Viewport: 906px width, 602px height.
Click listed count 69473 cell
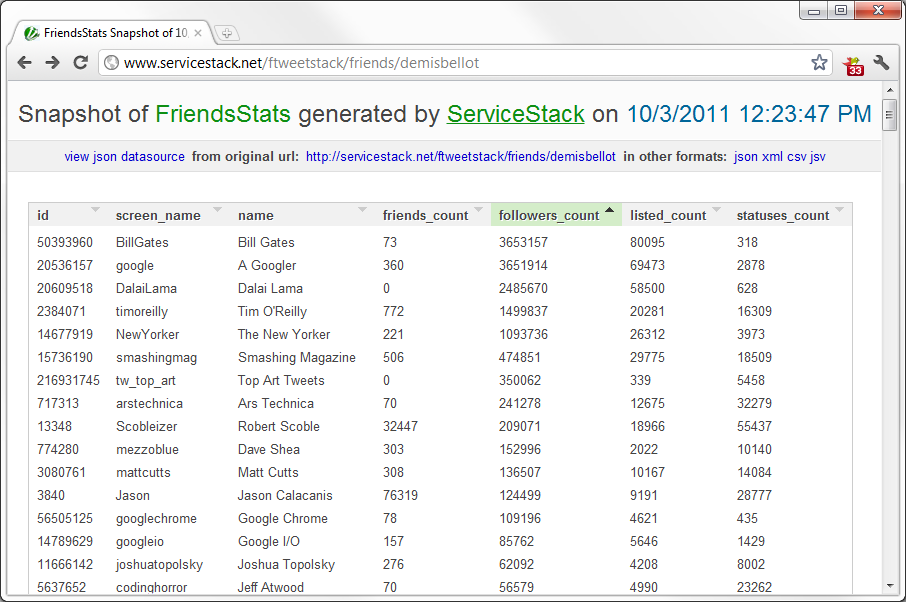tap(647, 265)
